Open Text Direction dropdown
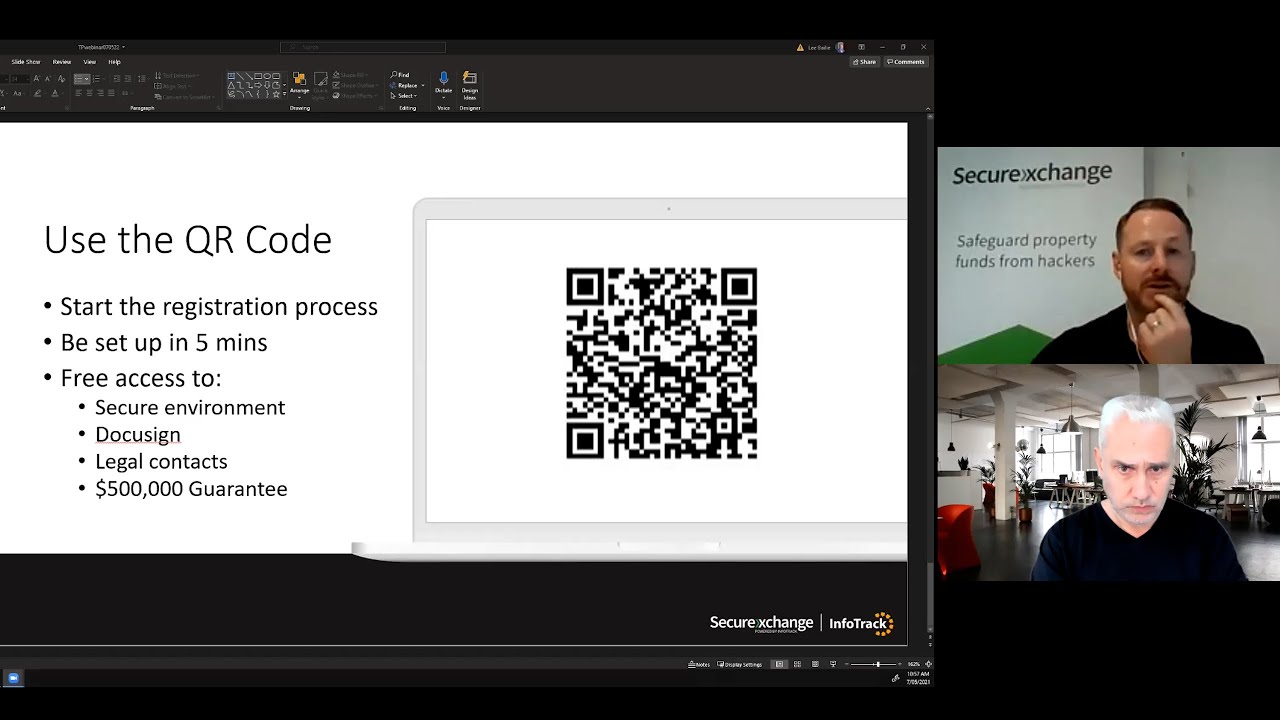1280x720 pixels. [178, 76]
